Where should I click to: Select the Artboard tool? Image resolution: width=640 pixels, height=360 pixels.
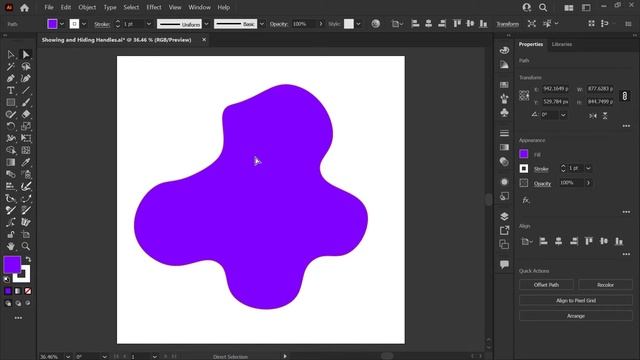coord(26,234)
